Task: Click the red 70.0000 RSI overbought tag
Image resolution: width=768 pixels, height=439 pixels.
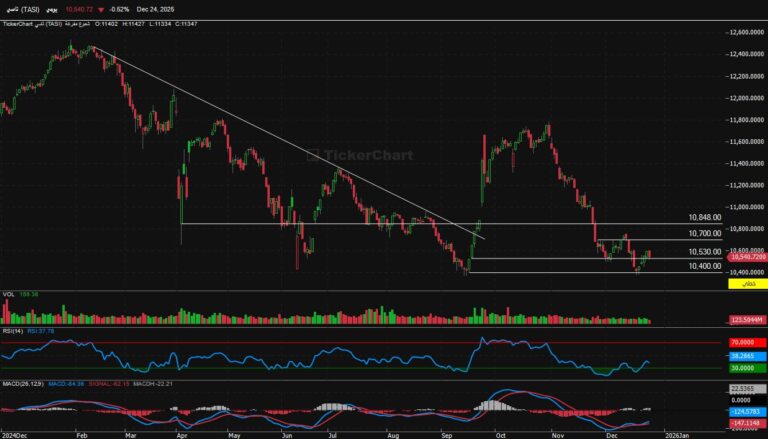Action: click(745, 342)
